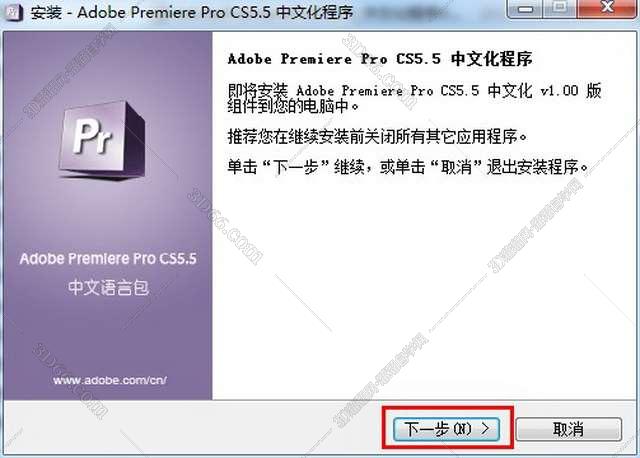This screenshot has width=640, height=458.
Task: Click the purple panel above the Pr logo
Action: point(108,65)
